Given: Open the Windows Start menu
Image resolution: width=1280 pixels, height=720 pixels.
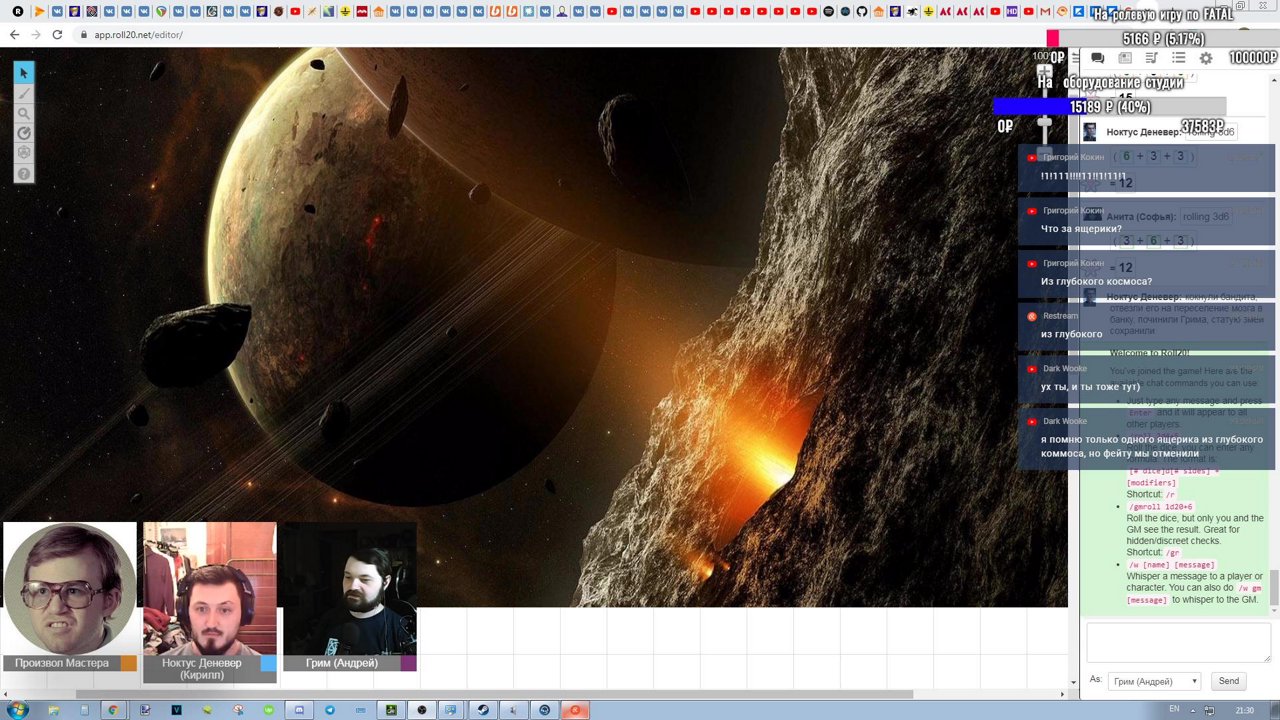Looking at the screenshot, I should coord(17,710).
